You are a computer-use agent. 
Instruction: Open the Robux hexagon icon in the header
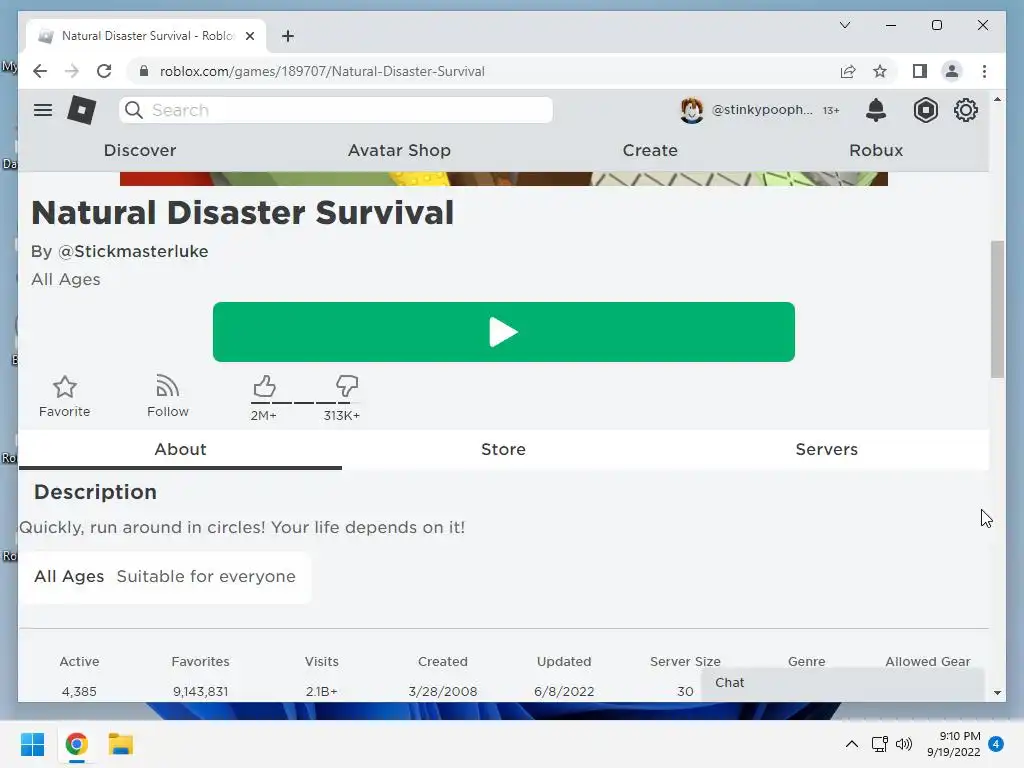click(x=925, y=110)
